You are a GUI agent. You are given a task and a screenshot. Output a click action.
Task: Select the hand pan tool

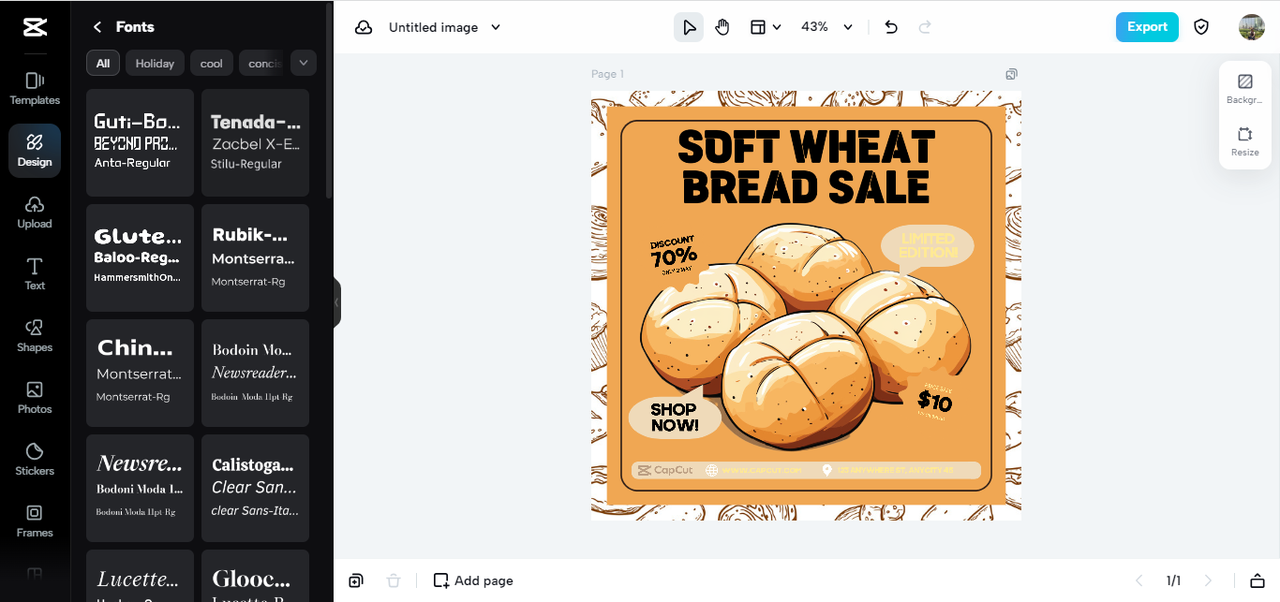pyautogui.click(x=722, y=27)
